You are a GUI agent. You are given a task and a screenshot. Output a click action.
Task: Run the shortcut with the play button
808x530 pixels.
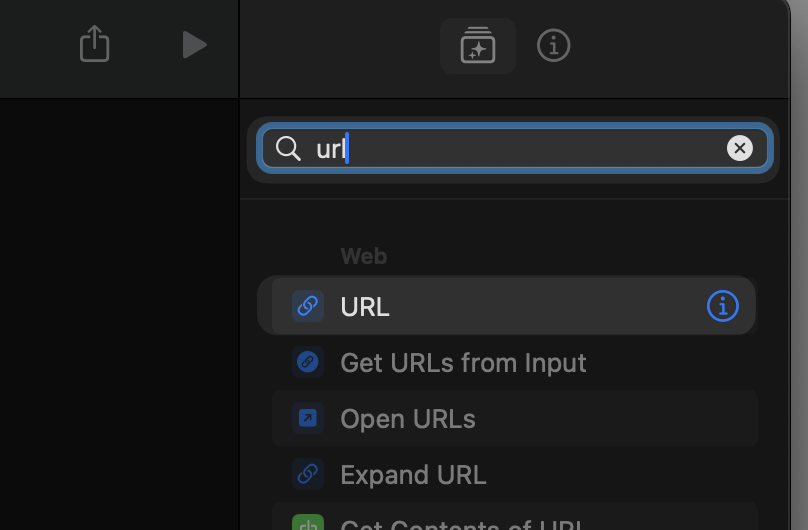[194, 44]
